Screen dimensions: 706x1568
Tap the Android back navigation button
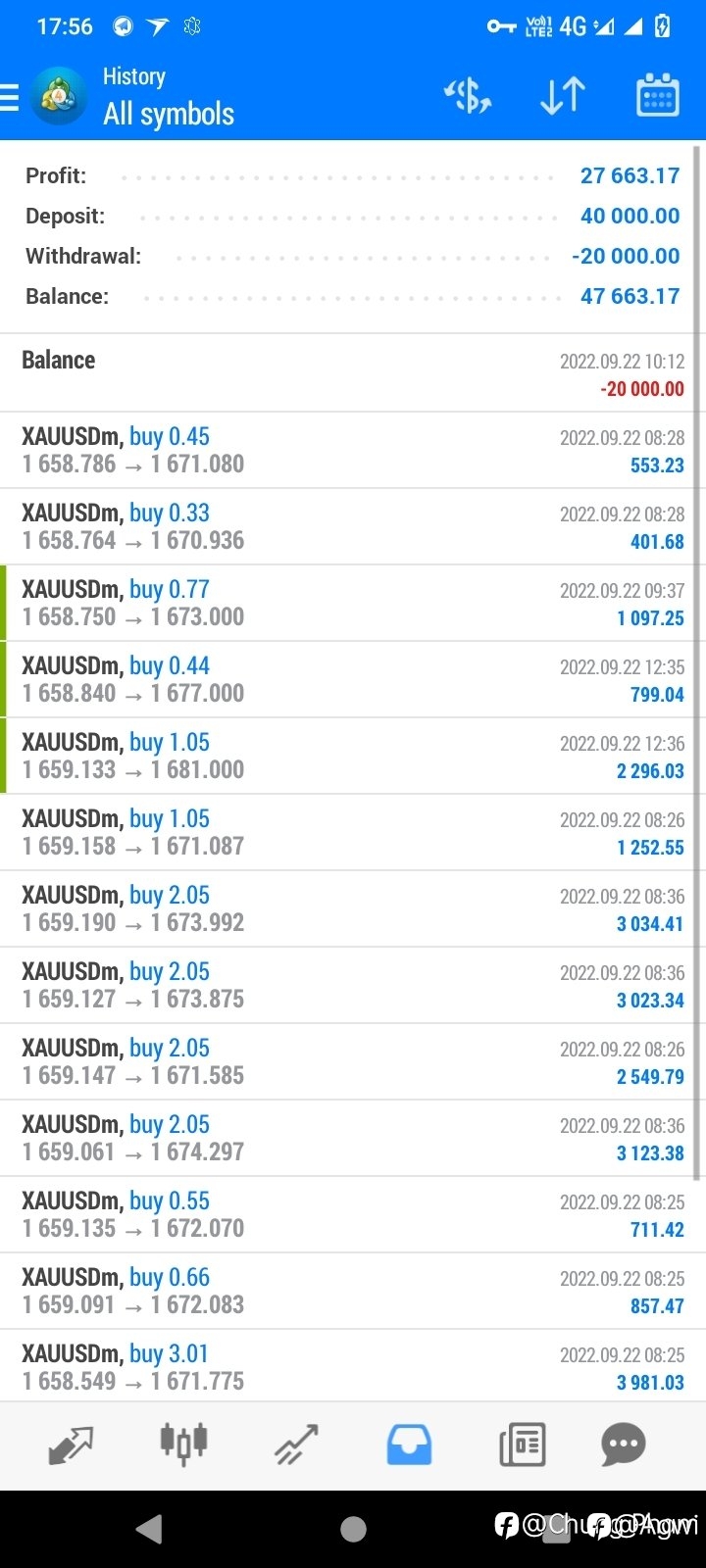click(149, 1529)
